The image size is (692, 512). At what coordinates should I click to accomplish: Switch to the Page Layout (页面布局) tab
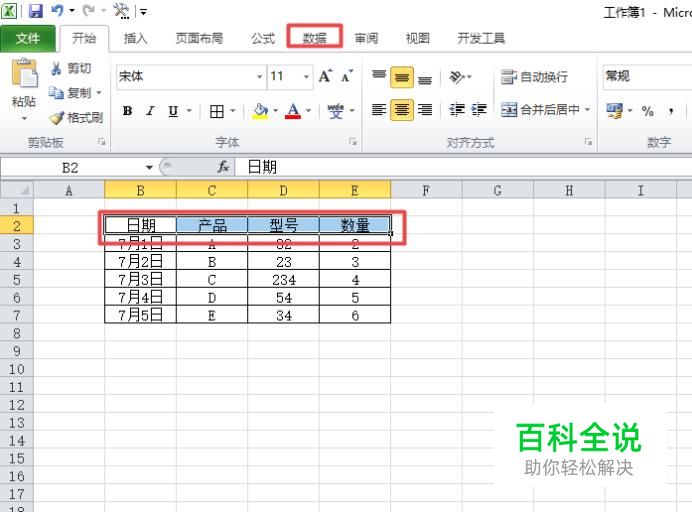click(x=199, y=38)
